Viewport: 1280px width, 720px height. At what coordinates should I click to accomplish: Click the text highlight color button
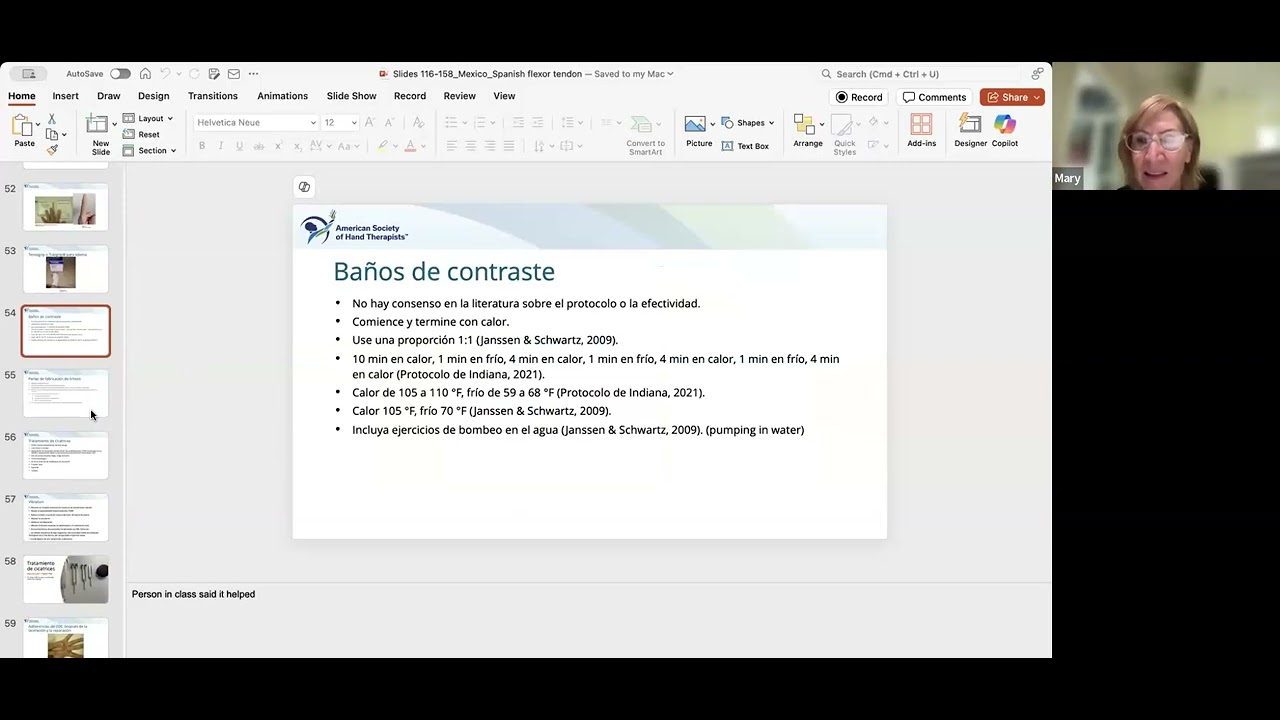[x=382, y=146]
